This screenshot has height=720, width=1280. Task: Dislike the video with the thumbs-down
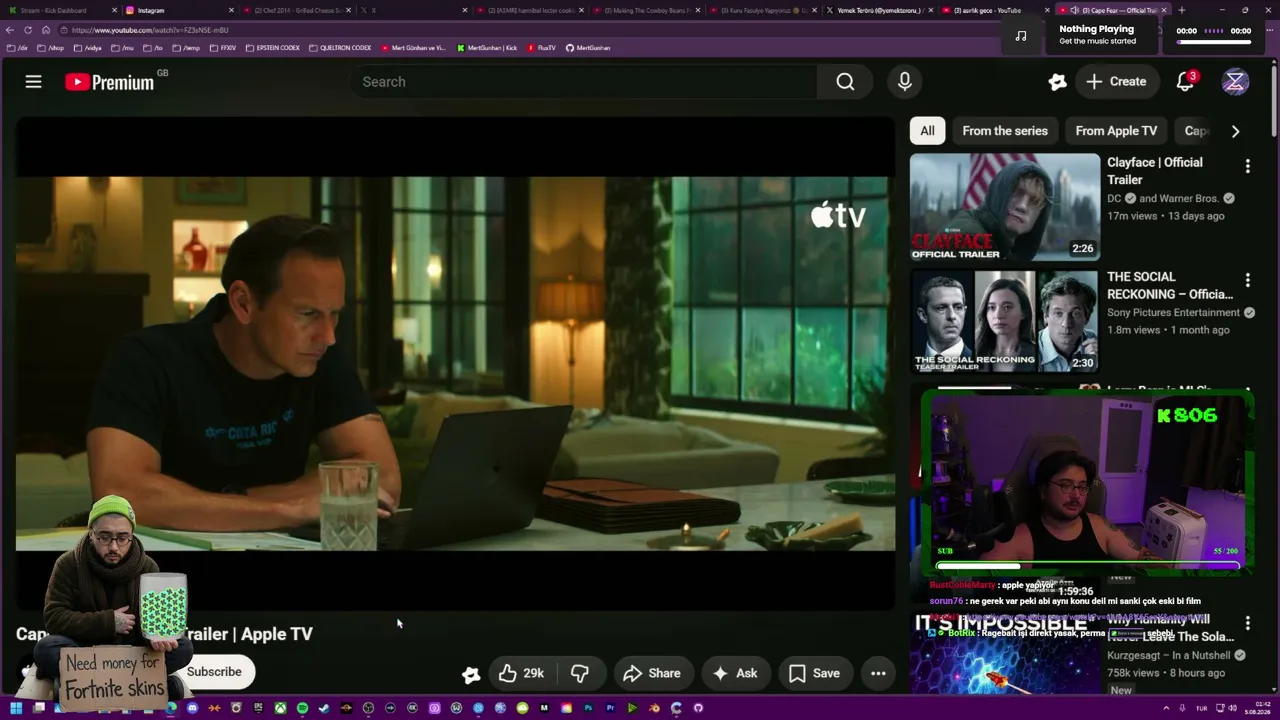click(580, 673)
